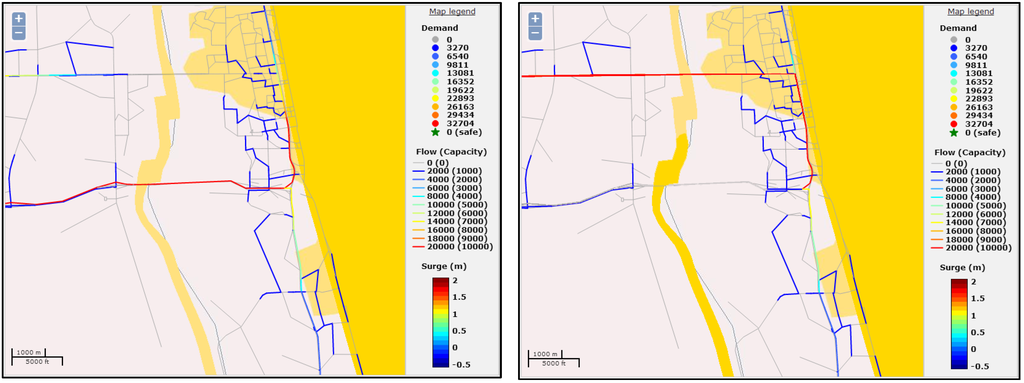
Task: Select orange 26163 demand dot, left legend
Action: [x=436, y=106]
